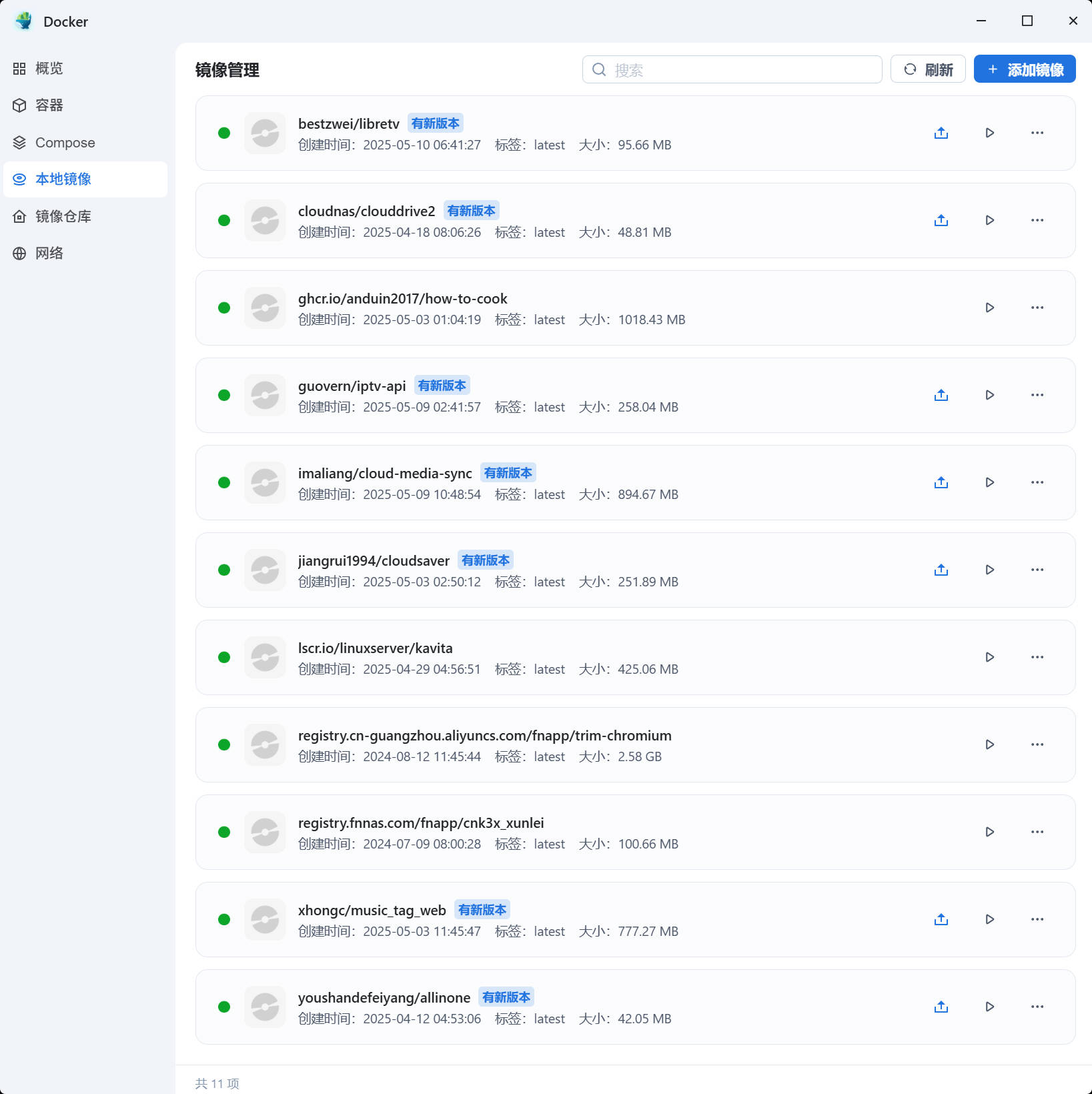Run the jiangrui1994/cloudsaver image
1092x1094 pixels.
coord(990,570)
